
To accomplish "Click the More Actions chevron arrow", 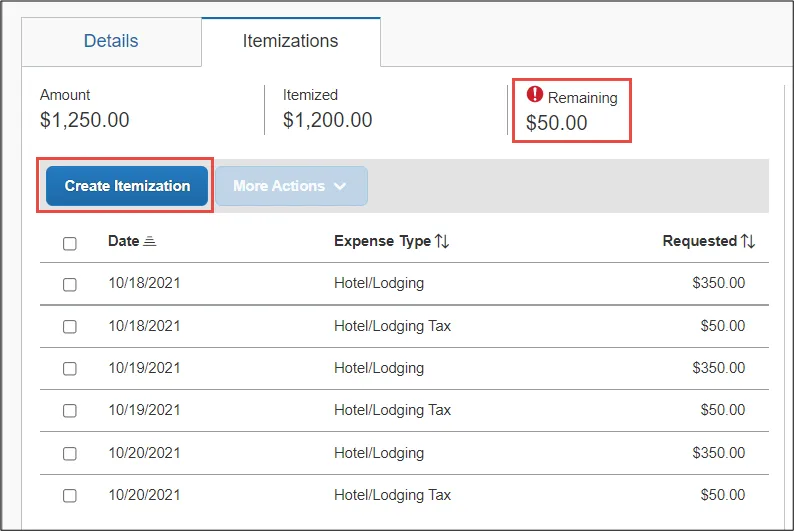I will coord(340,186).
